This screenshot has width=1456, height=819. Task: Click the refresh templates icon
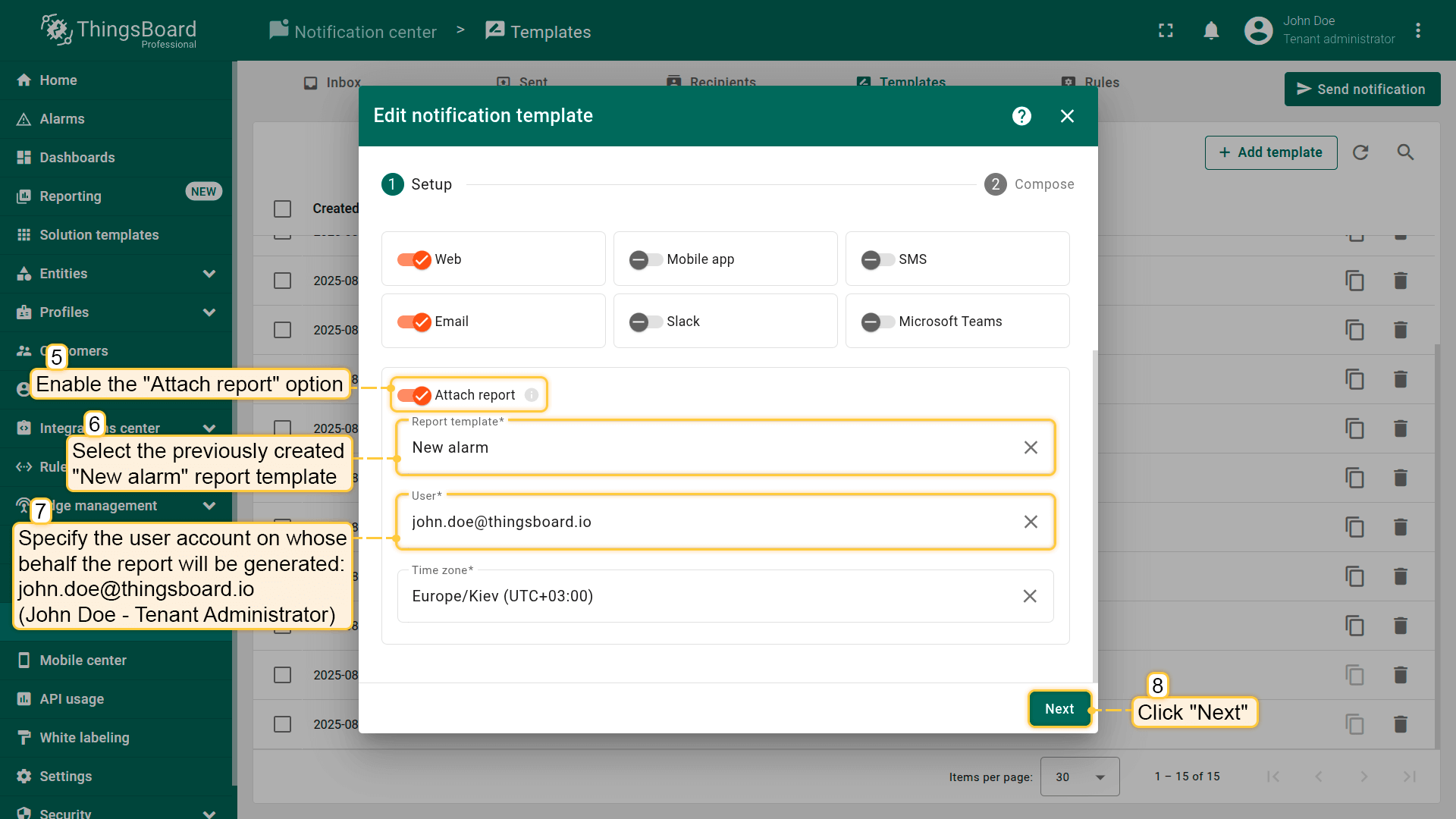coord(1360,152)
